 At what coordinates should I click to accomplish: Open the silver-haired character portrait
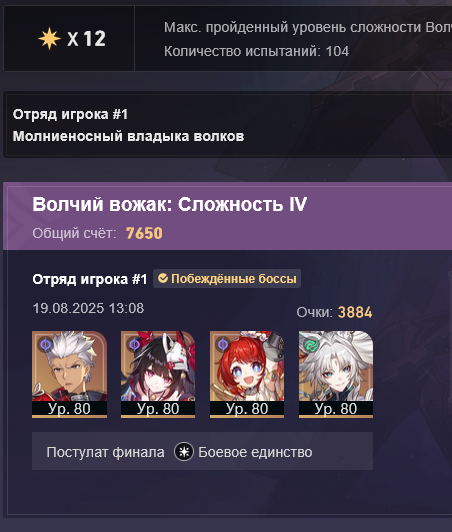click(x=336, y=374)
